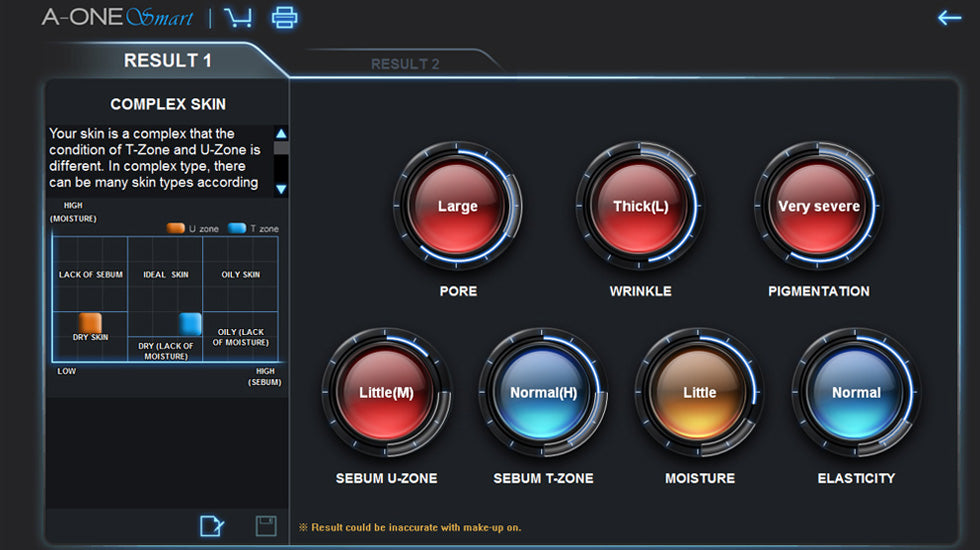980x550 pixels.
Task: Go back using the arrow icon
Action: coord(949,17)
